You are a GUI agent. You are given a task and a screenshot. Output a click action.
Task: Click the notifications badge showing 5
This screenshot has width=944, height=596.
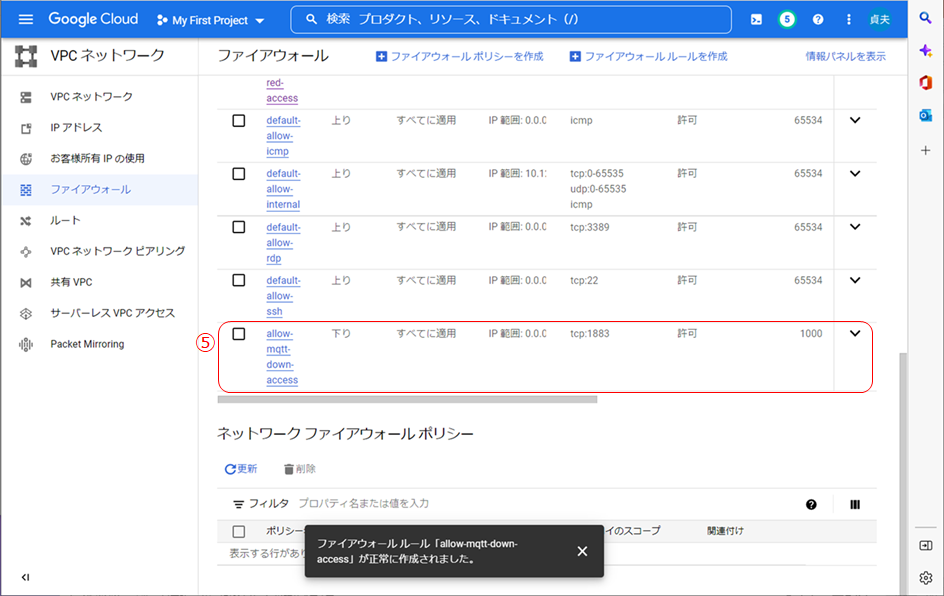pos(787,20)
